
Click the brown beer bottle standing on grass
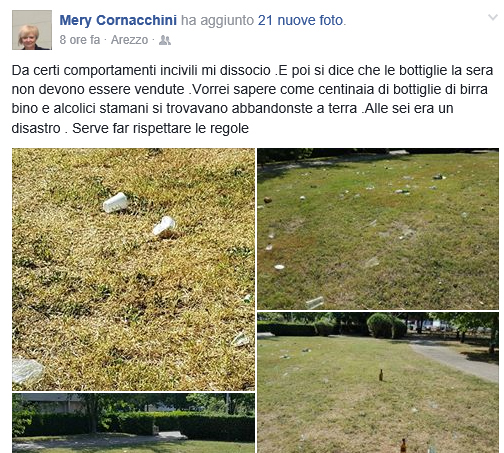(381, 375)
